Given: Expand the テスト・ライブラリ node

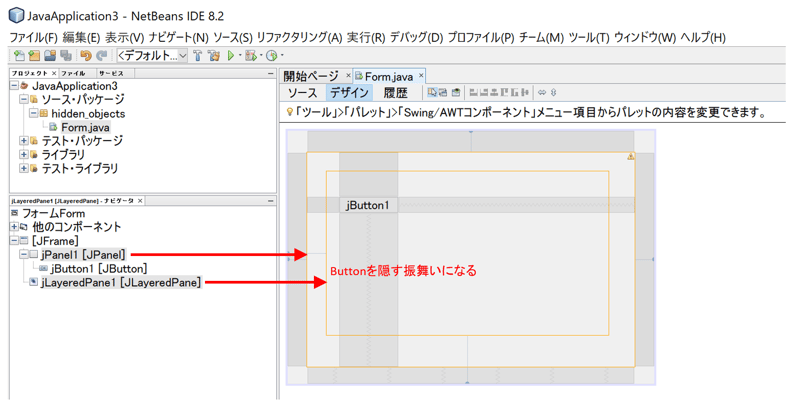Looking at the screenshot, I should [x=23, y=168].
